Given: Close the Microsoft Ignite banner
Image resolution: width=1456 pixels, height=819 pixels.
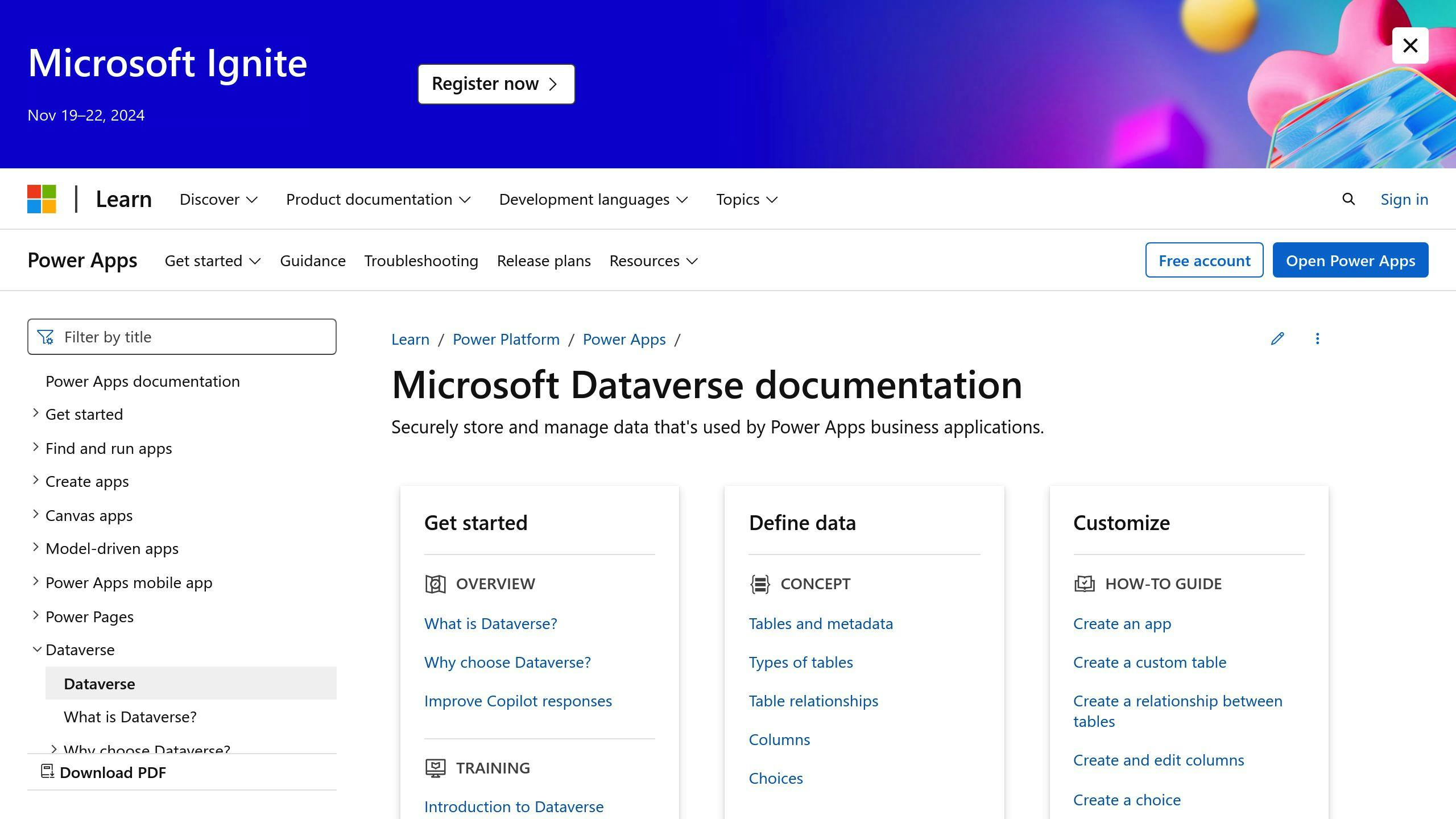Looking at the screenshot, I should tap(1410, 45).
